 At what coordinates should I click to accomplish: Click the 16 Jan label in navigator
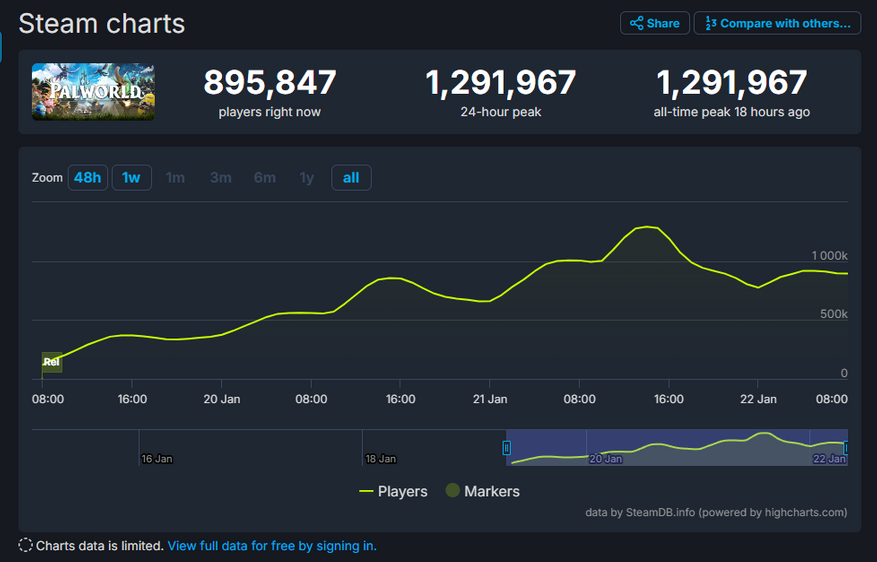point(157,459)
